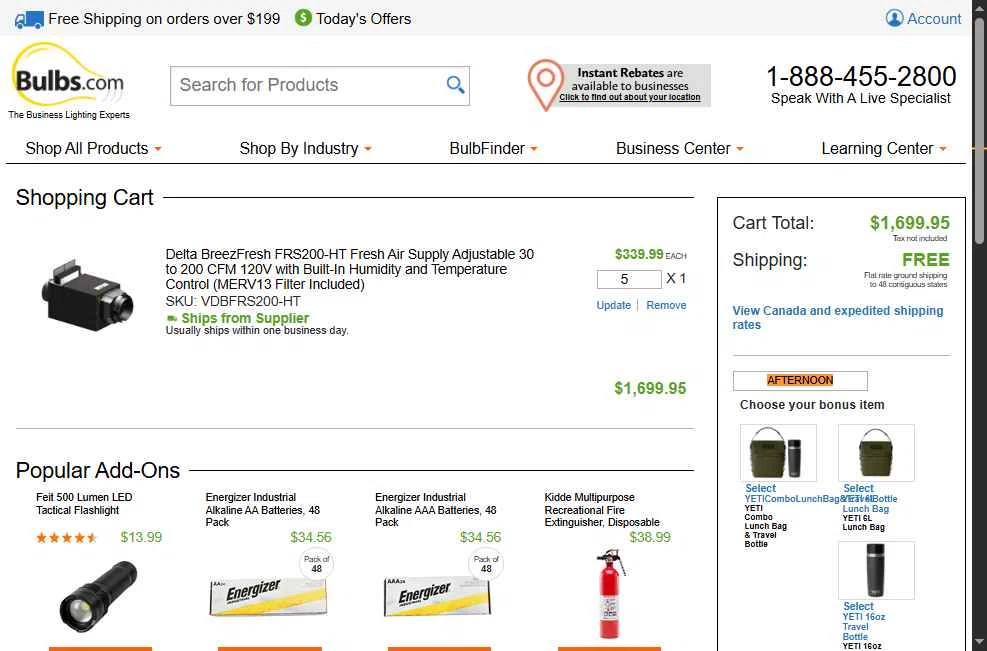The height and width of the screenshot is (651, 987).
Task: Open Energizer Industrial AAA Batteries 48 Pack
Action: [x=436, y=510]
